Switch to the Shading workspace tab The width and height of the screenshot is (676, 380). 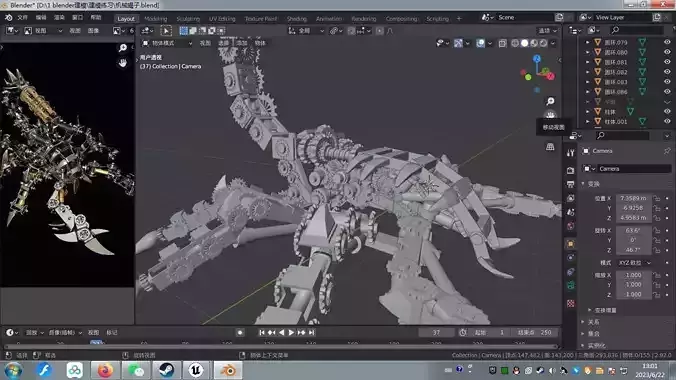pyautogui.click(x=297, y=19)
